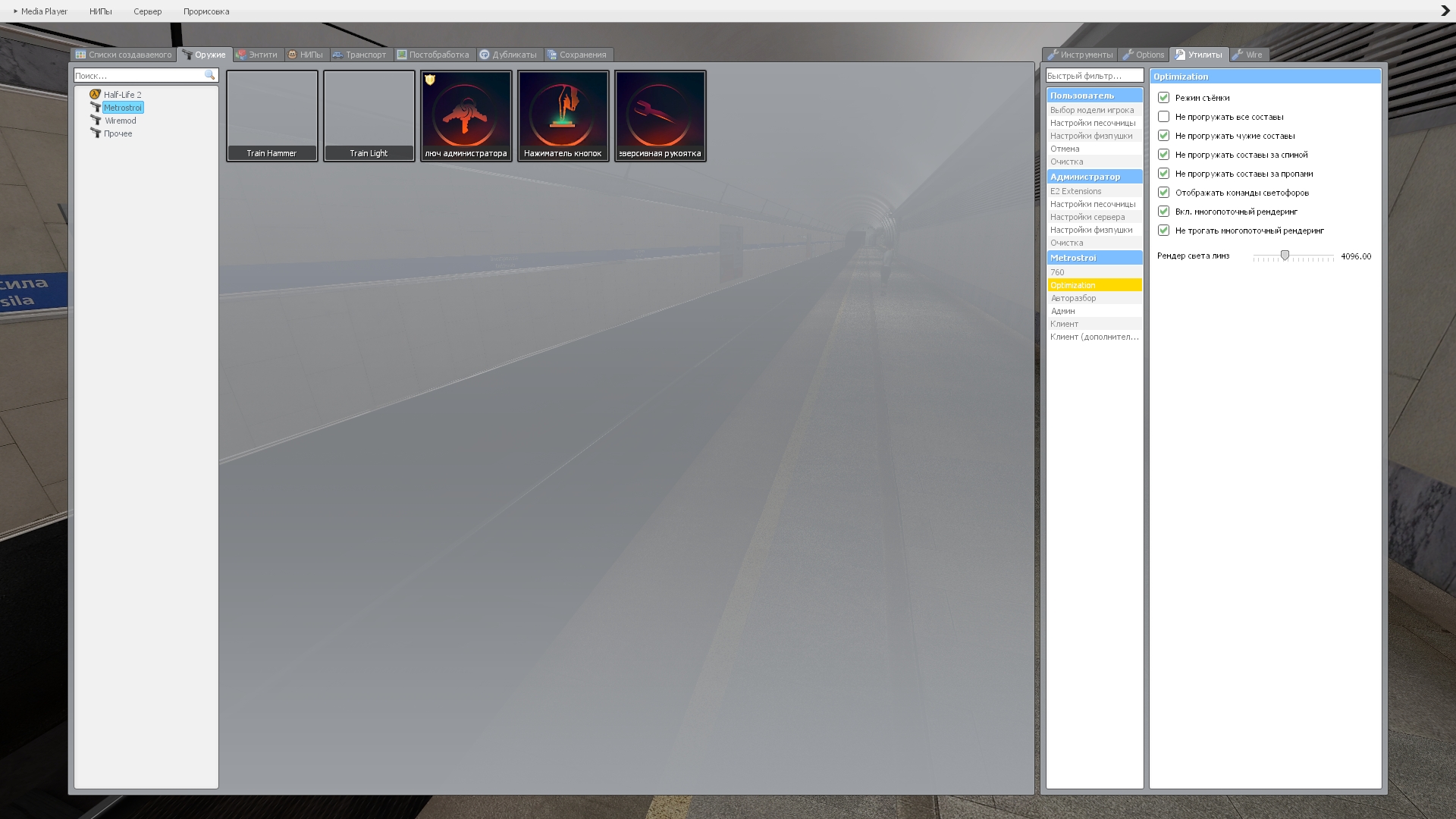The height and width of the screenshot is (819, 1456).
Task: Open Wiremod weapon category
Action: pos(120,121)
